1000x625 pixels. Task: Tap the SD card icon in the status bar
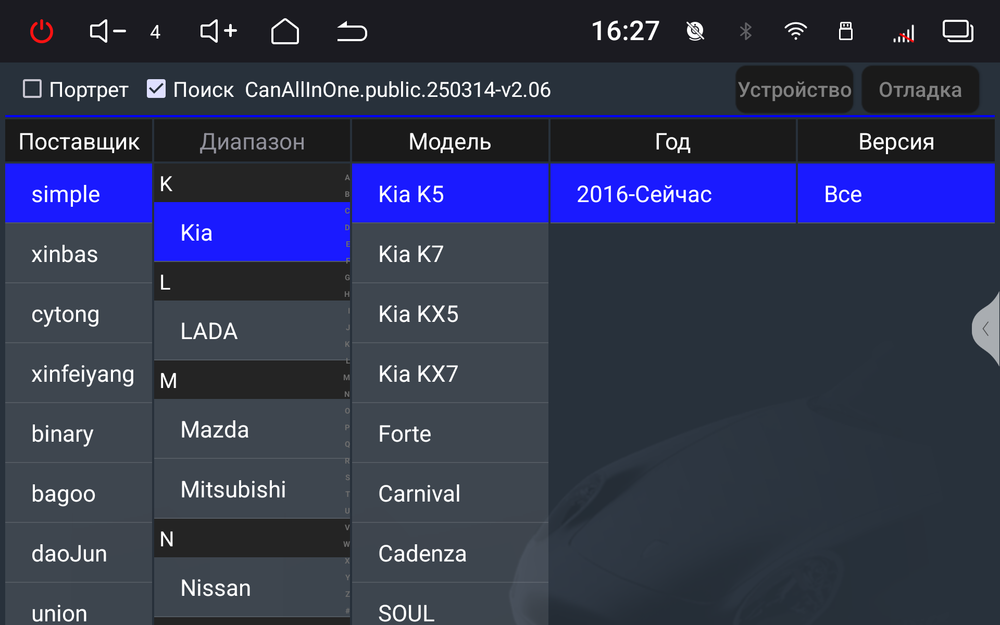coord(846,31)
